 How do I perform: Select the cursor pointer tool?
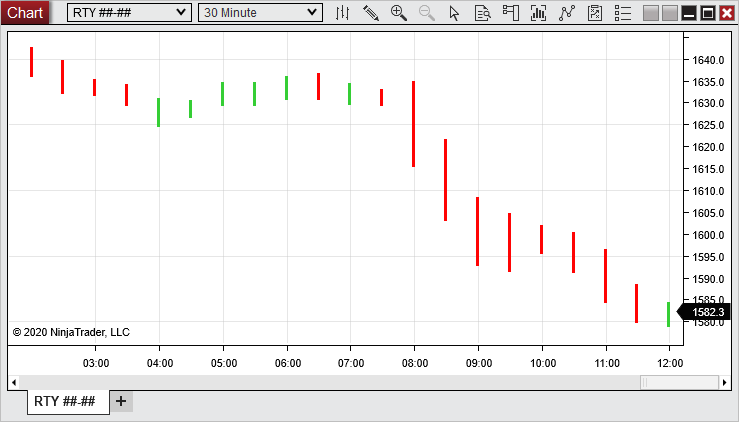(455, 13)
